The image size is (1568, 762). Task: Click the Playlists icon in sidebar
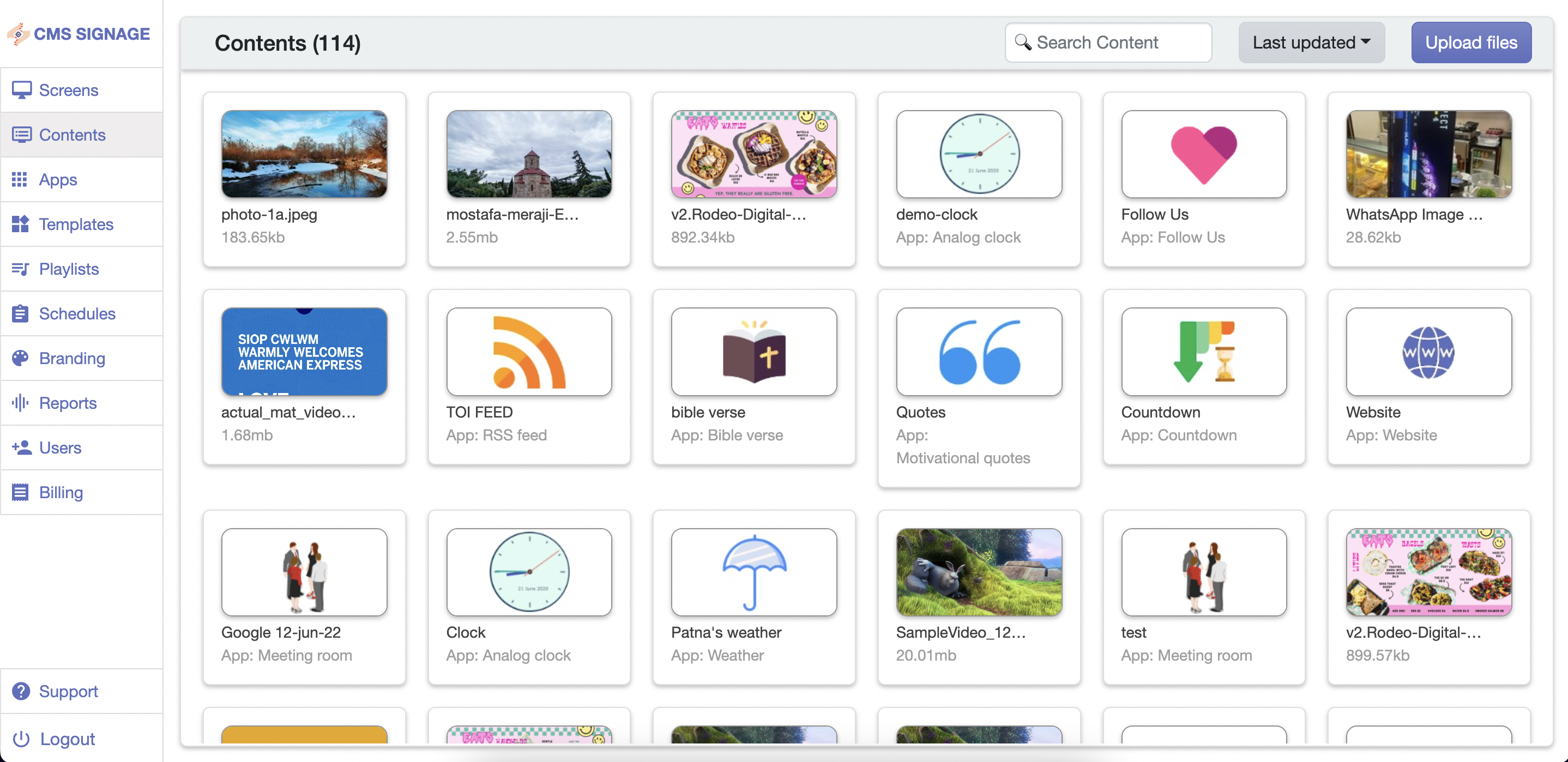[20, 269]
